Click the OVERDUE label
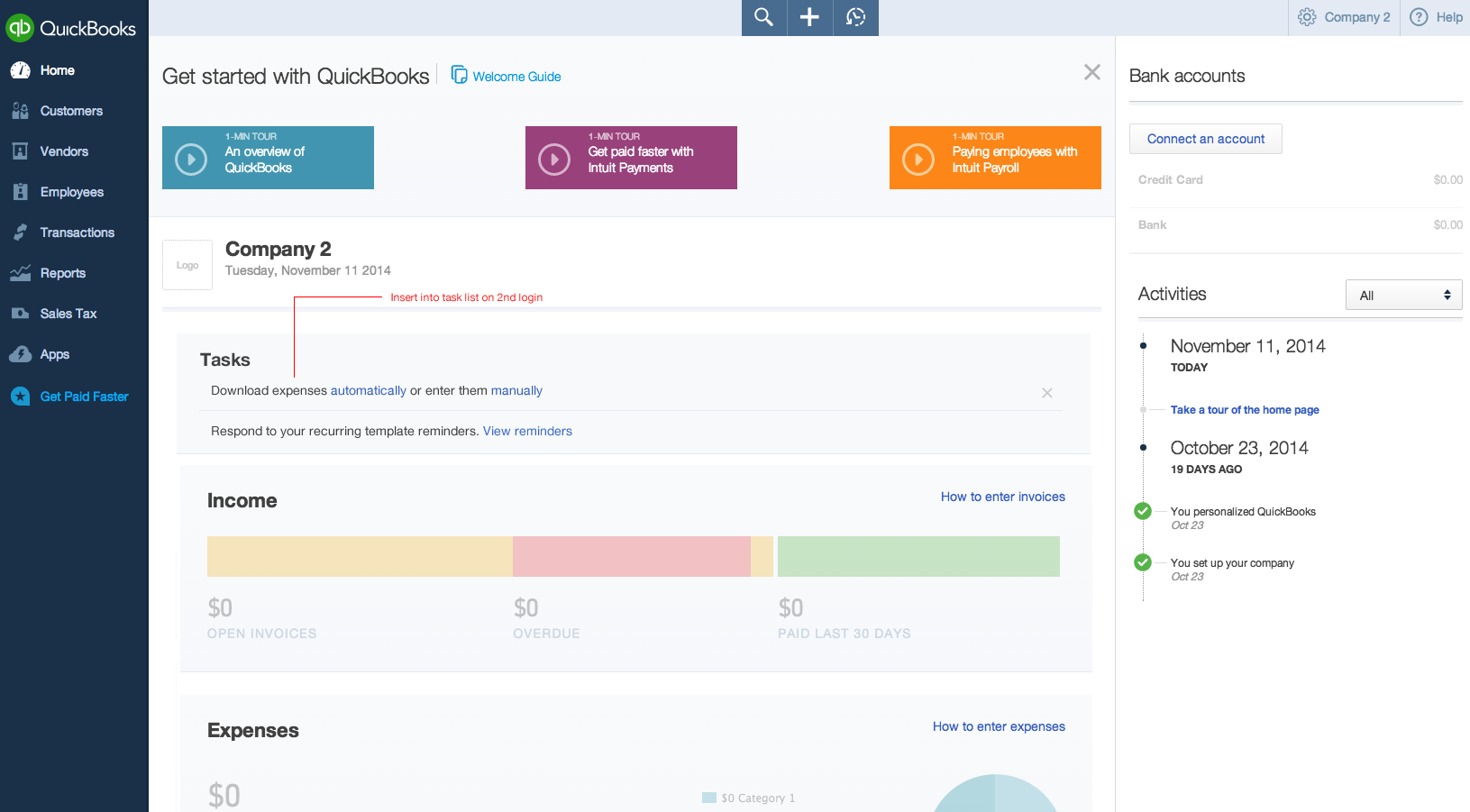The image size is (1470, 812). 547,634
